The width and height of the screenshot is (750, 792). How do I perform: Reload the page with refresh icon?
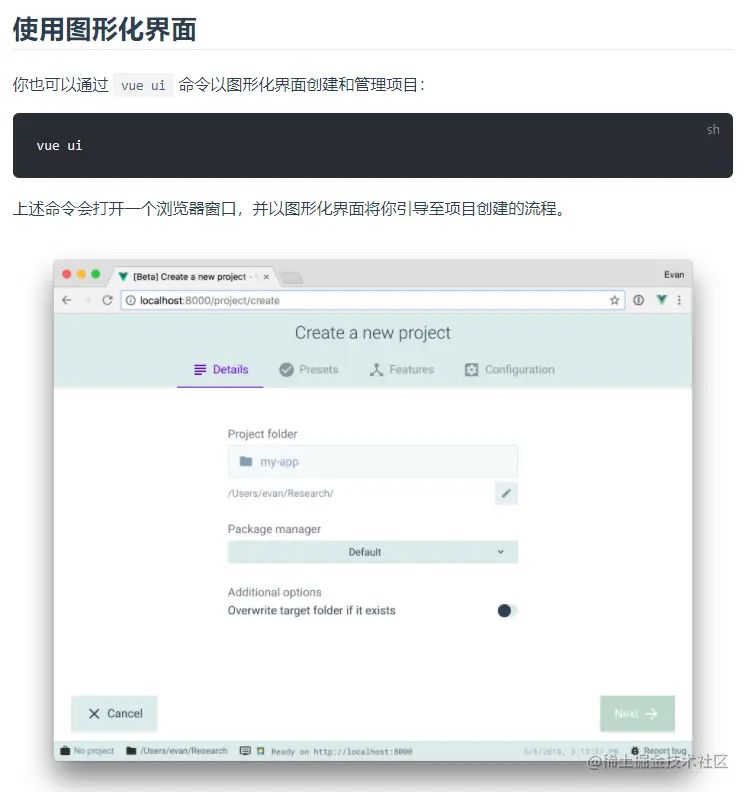pos(107,300)
